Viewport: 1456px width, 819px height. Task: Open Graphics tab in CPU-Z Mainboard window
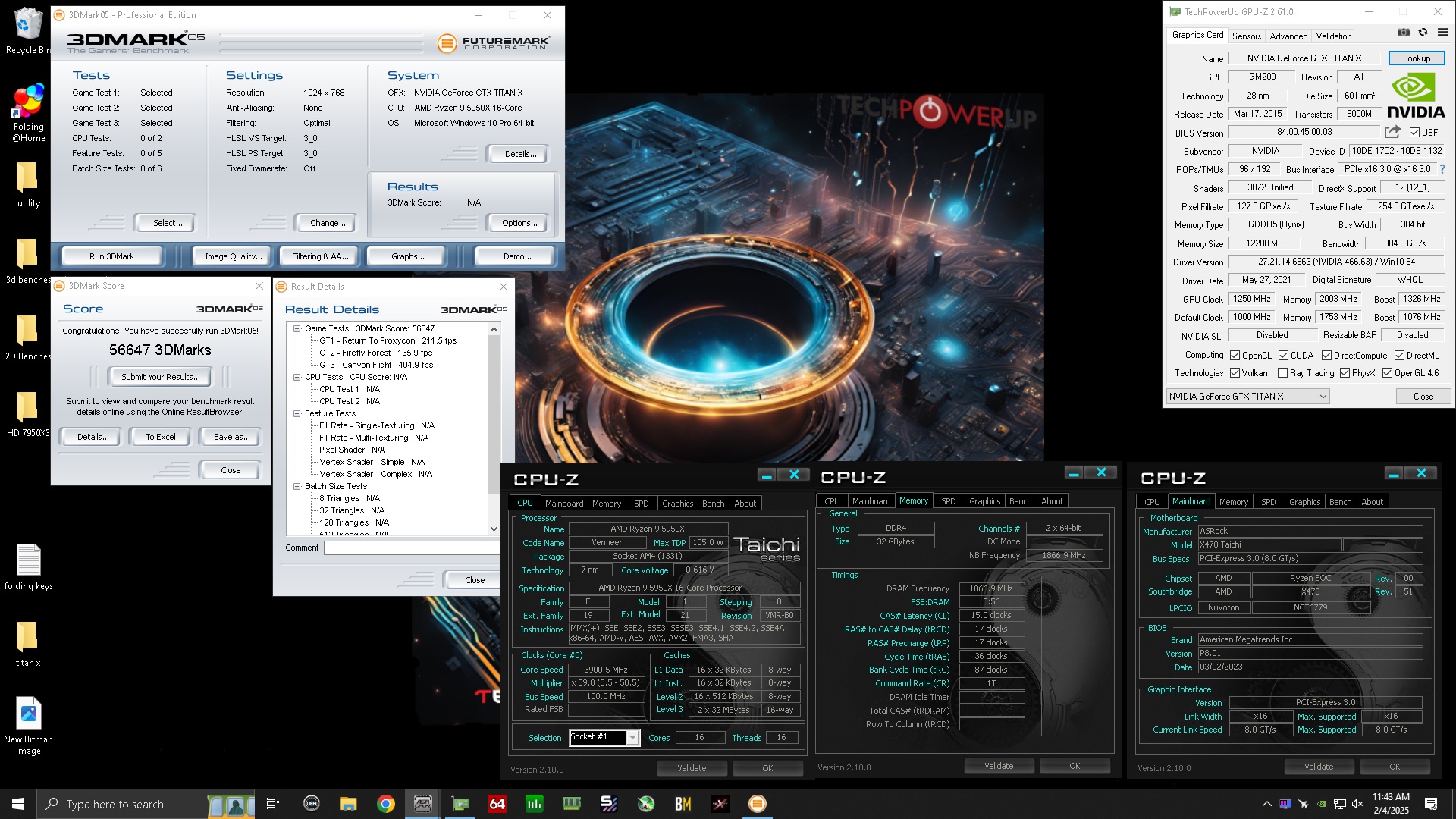tap(1304, 502)
